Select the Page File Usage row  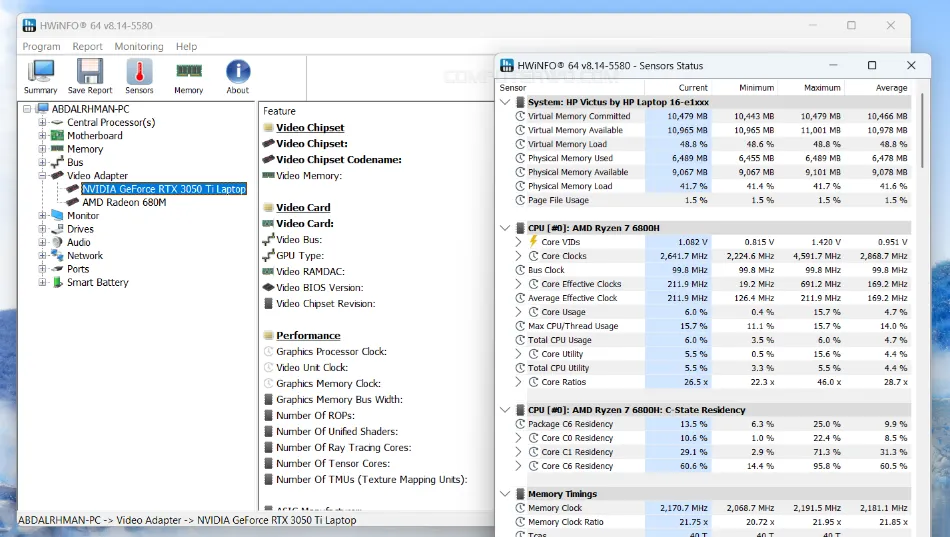click(x=712, y=200)
